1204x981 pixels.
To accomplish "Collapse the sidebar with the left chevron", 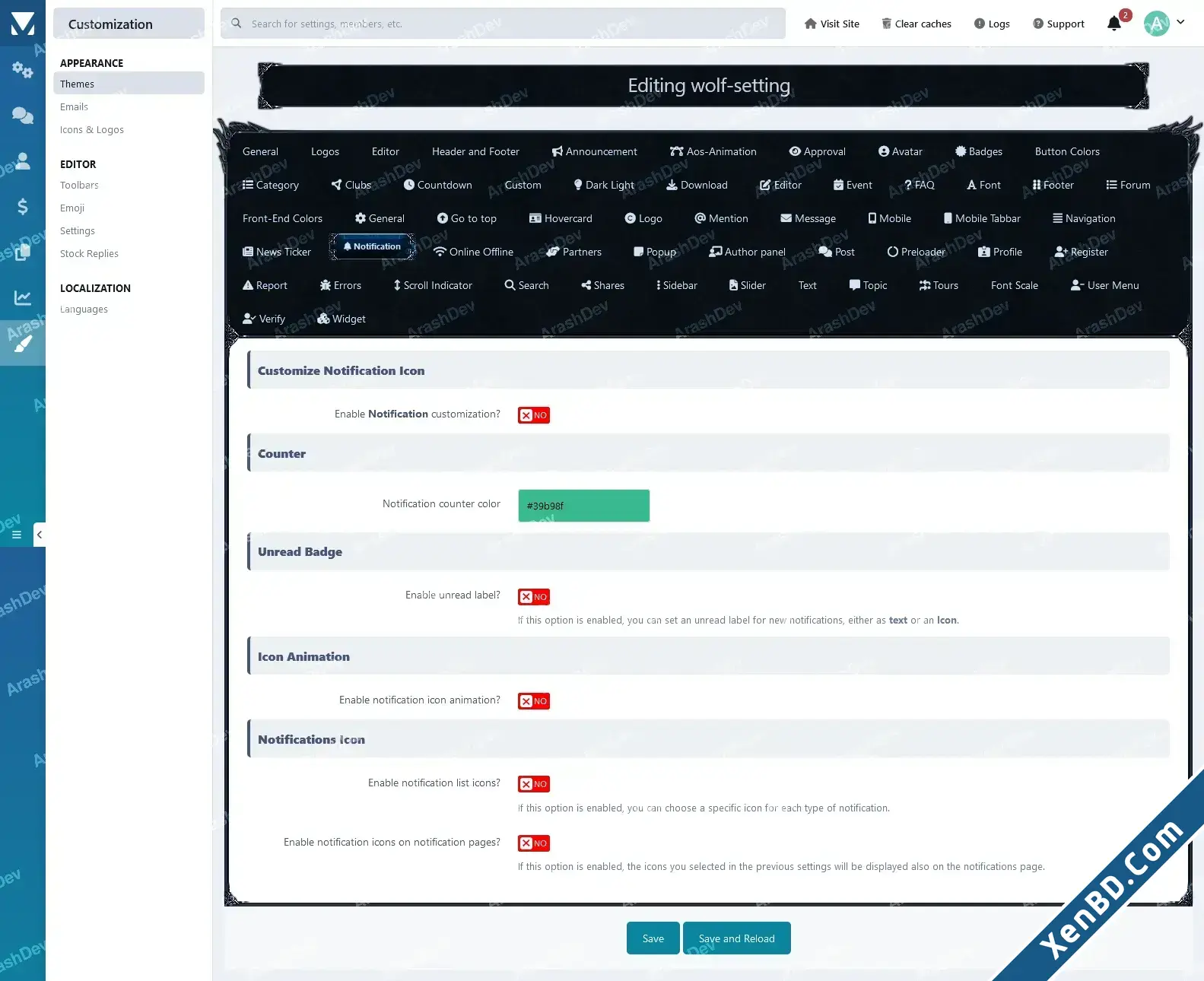I will coord(40,535).
